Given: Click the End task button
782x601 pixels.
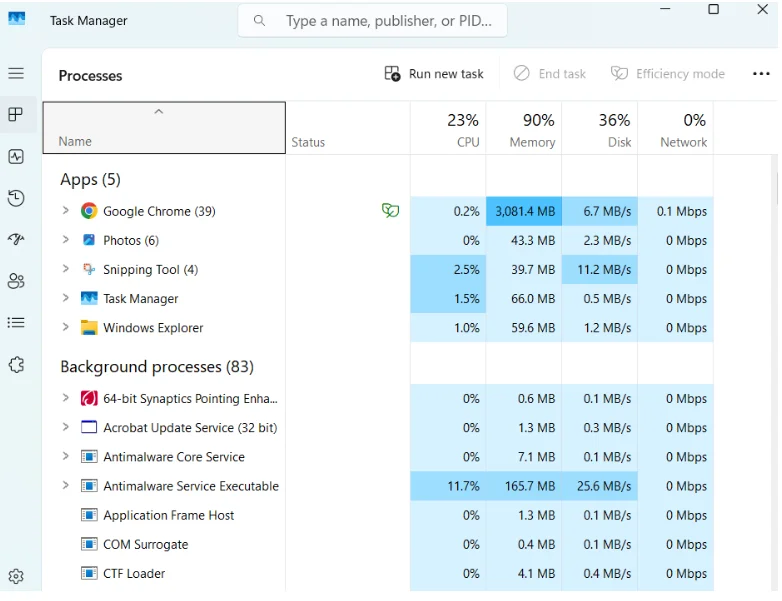Looking at the screenshot, I should (x=550, y=74).
